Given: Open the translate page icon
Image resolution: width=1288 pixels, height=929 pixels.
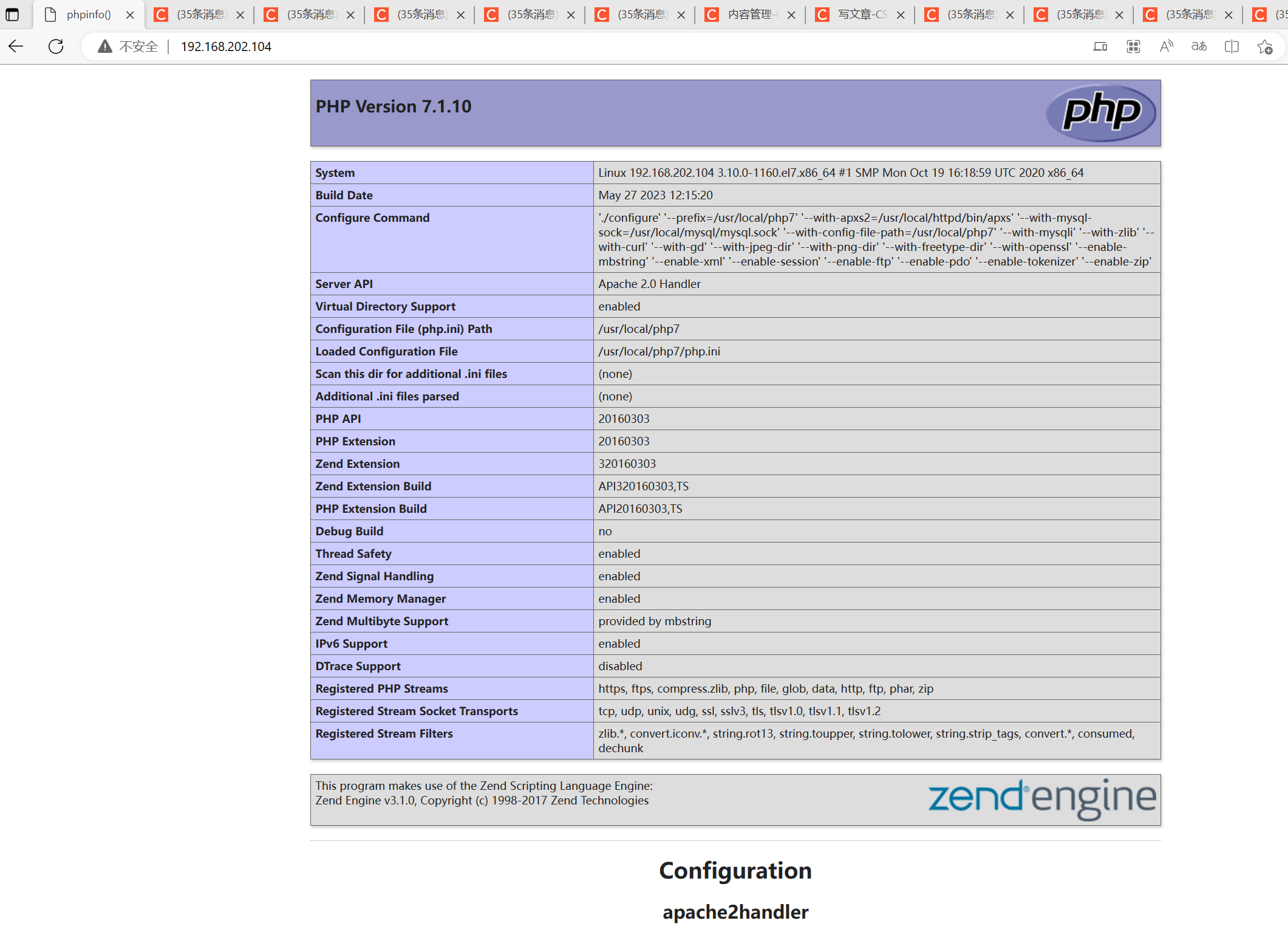Looking at the screenshot, I should point(1199,47).
